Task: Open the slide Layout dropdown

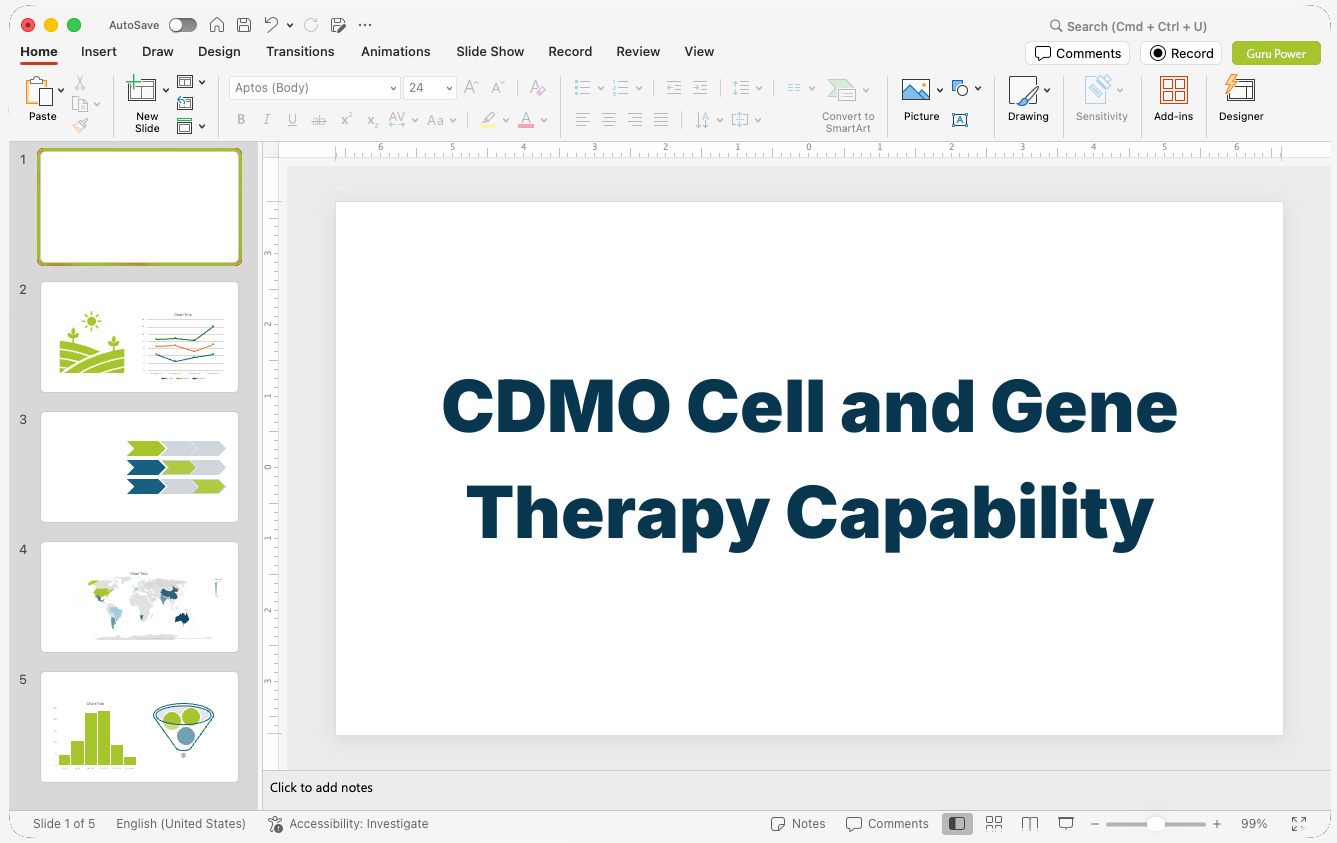Action: click(191, 82)
